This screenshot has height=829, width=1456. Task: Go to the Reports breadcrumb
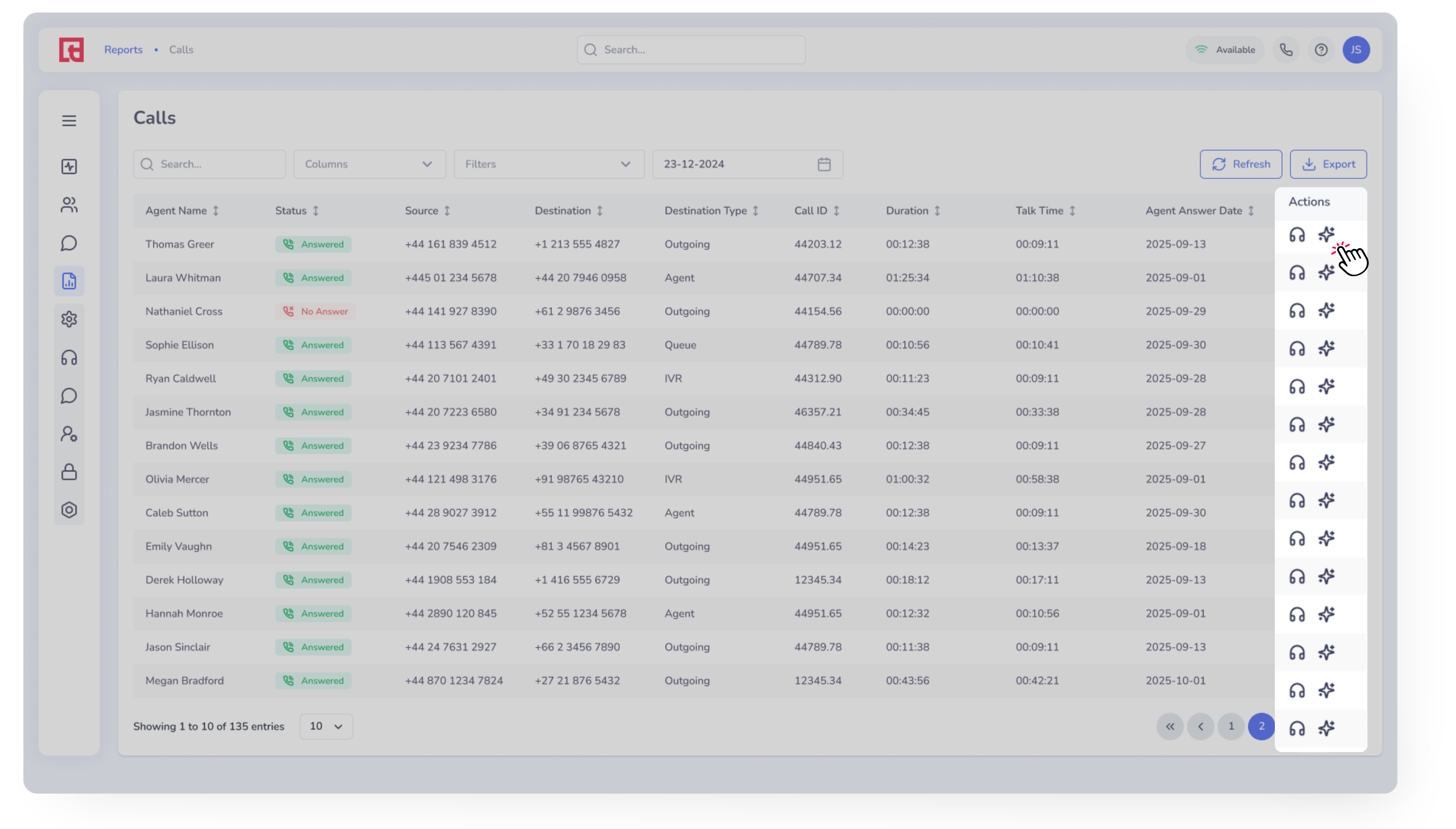(123, 50)
